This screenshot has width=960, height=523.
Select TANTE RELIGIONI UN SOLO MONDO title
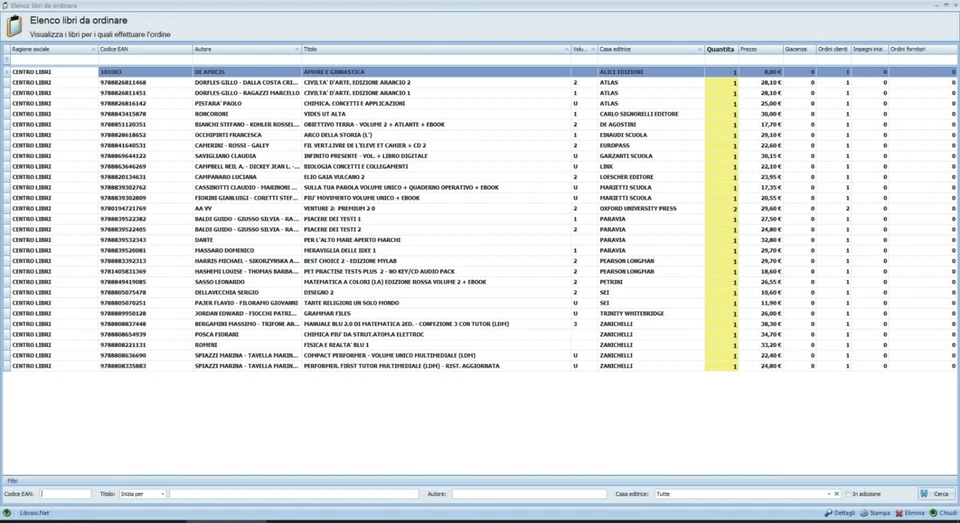[x=435, y=303]
